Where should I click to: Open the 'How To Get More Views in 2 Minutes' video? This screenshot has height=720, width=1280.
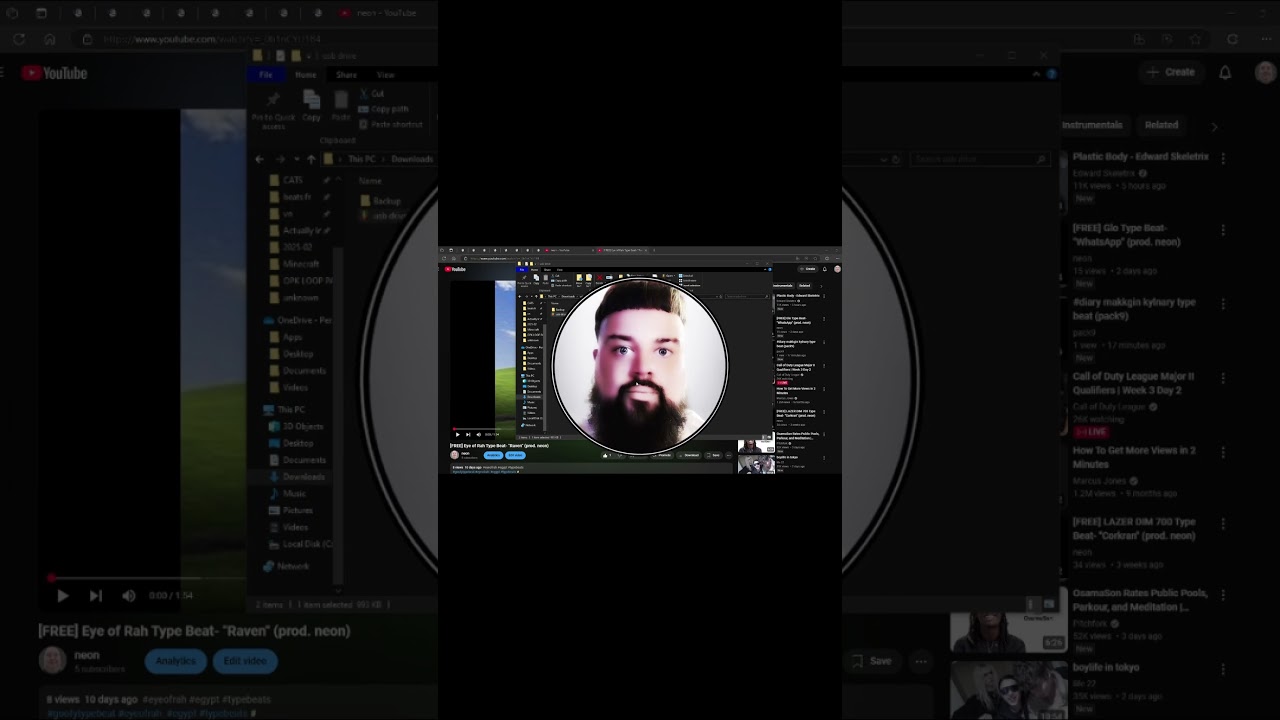(x=1134, y=457)
